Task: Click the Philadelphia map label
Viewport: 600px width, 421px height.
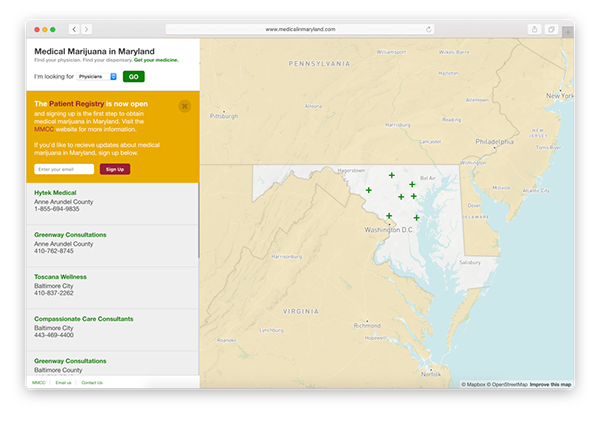Action: click(494, 142)
